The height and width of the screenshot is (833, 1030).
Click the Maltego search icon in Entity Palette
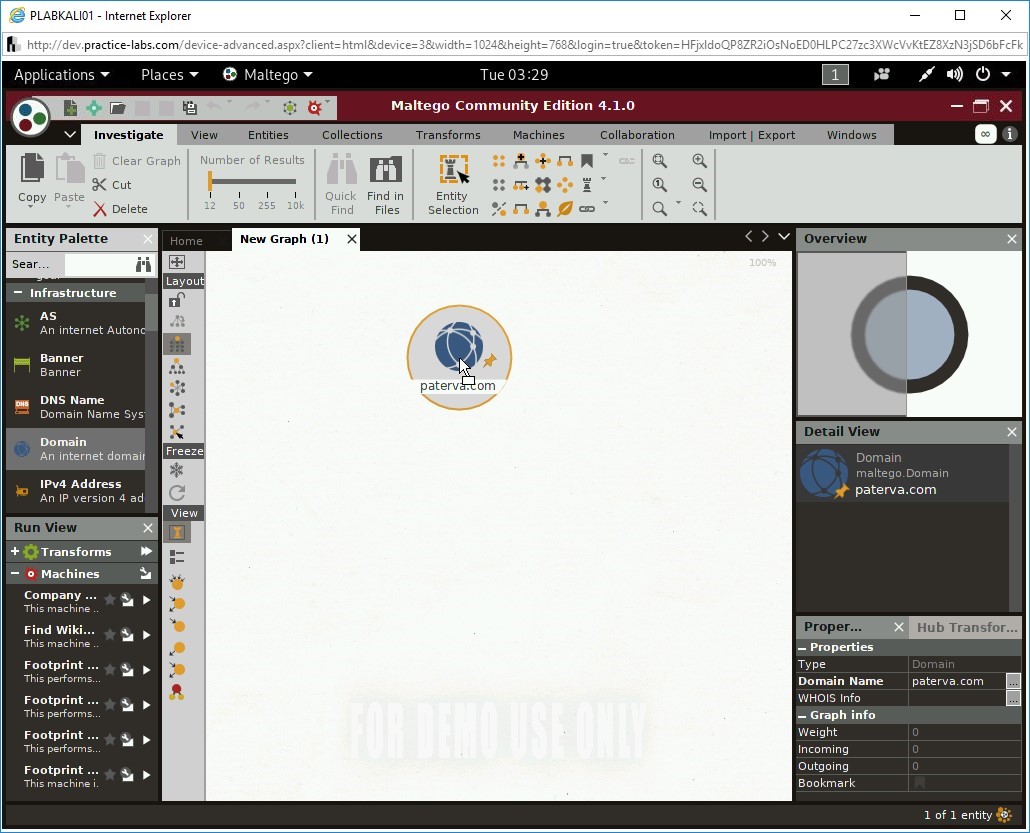click(x=144, y=264)
